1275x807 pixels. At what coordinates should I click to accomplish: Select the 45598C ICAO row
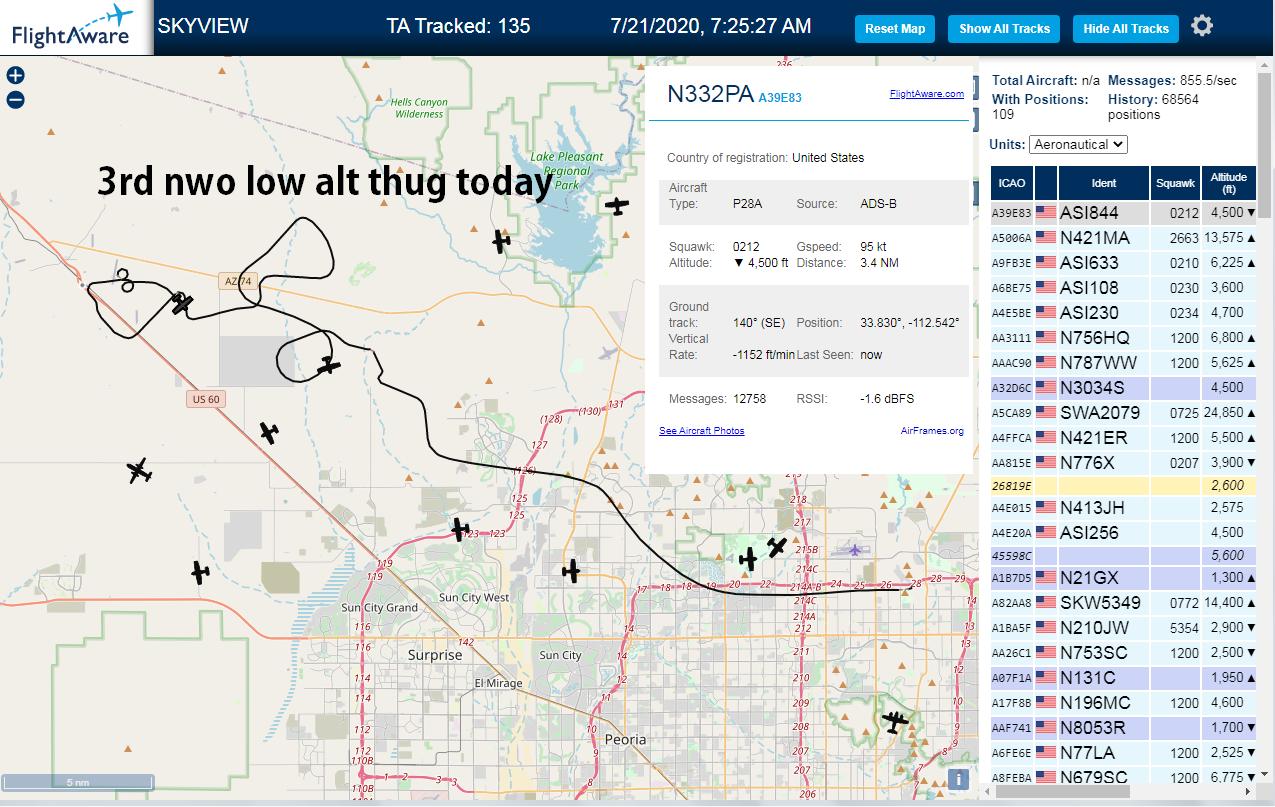click(1123, 555)
